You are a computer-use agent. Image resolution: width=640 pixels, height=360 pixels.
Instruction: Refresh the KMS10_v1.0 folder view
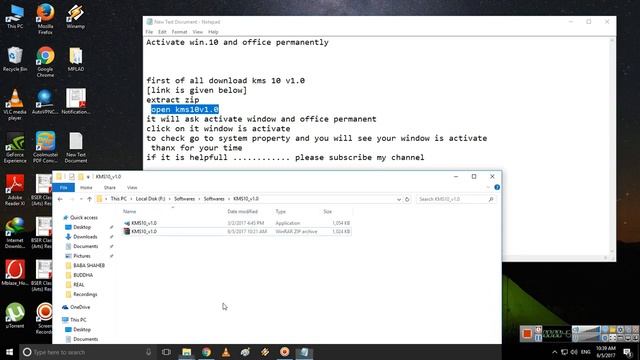point(407,199)
